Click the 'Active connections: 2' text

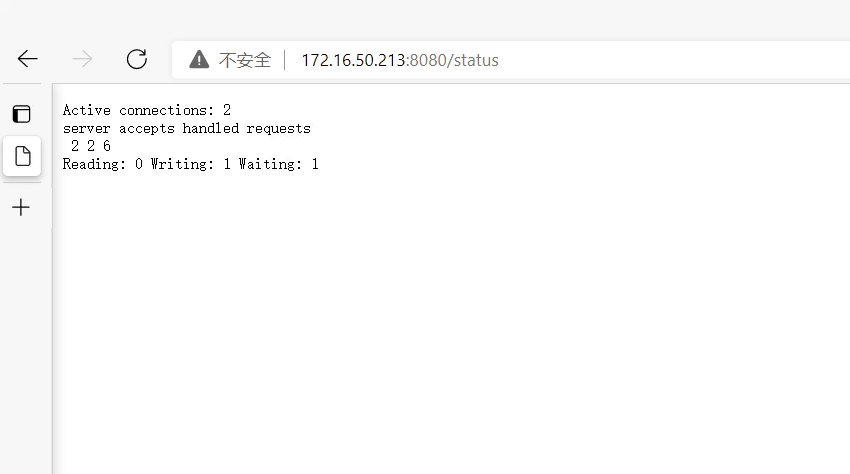point(147,110)
